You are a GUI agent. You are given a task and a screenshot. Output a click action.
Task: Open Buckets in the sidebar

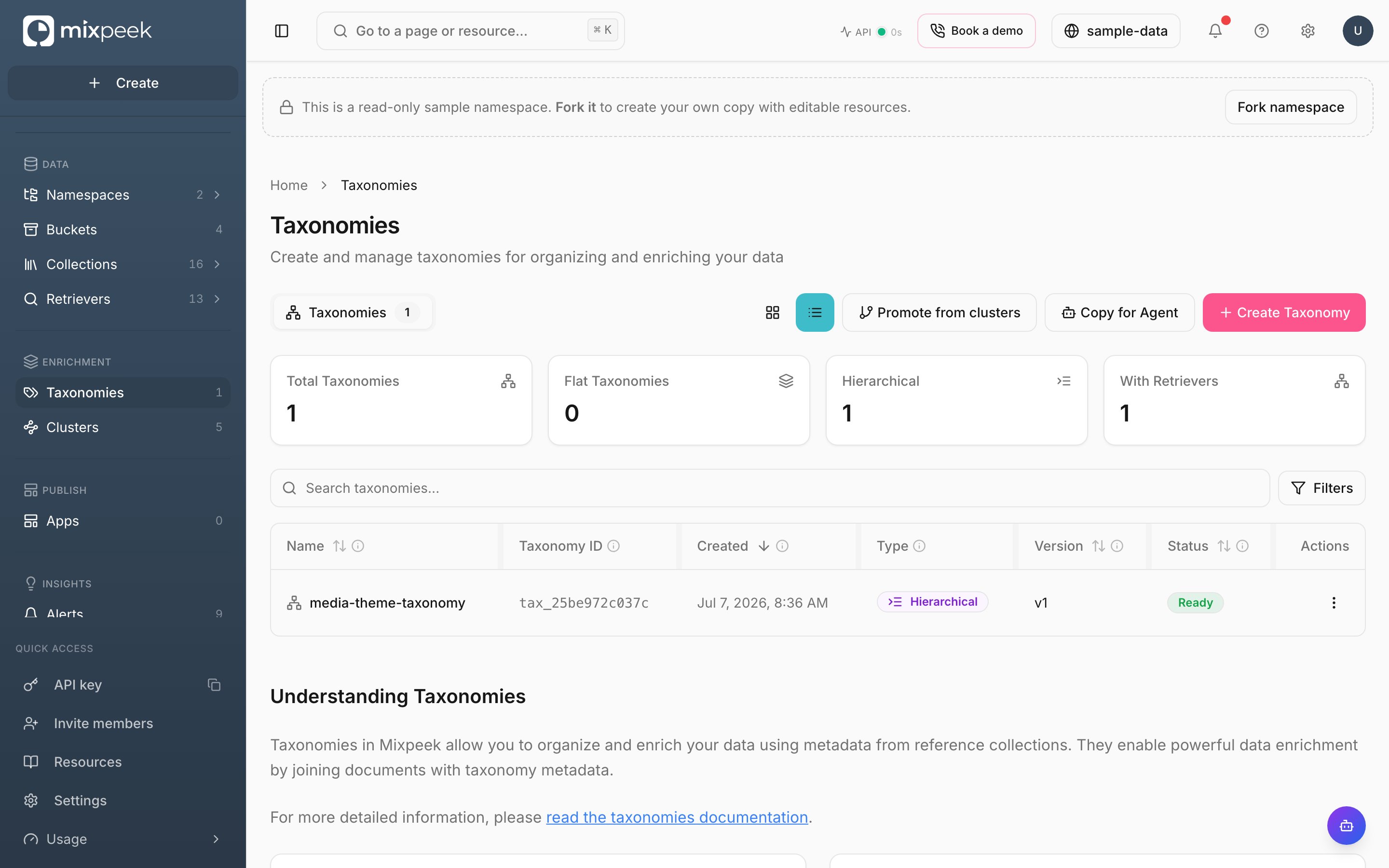[123, 230]
